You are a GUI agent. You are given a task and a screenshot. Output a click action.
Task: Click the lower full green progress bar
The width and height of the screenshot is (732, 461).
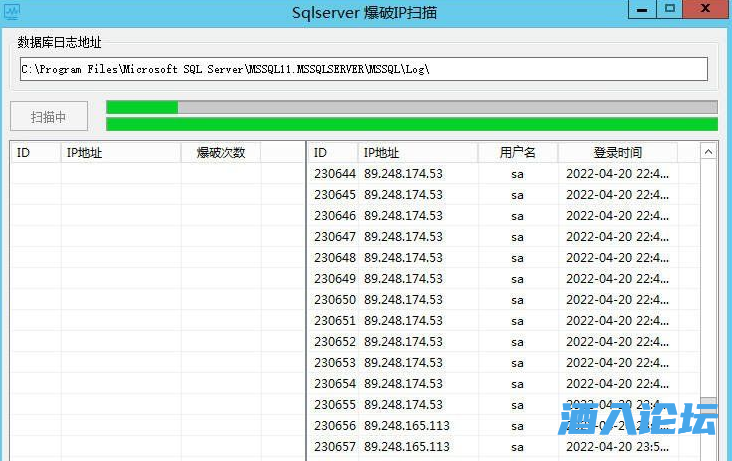pyautogui.click(x=411, y=124)
